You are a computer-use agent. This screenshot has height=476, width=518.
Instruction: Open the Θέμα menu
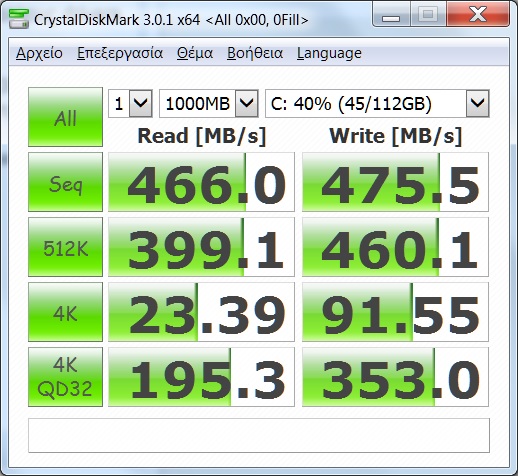195,53
